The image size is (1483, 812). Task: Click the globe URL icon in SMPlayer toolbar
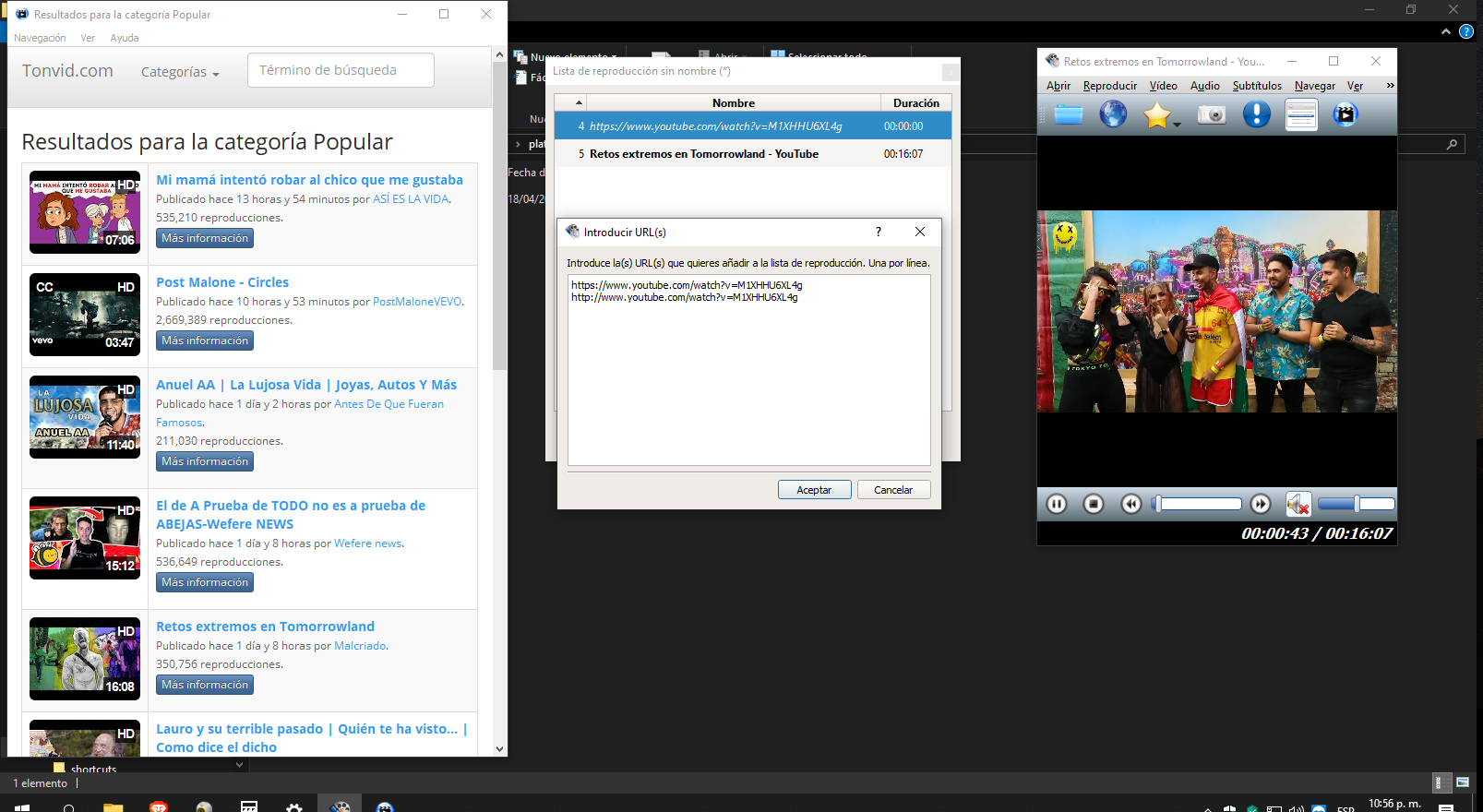1113,114
